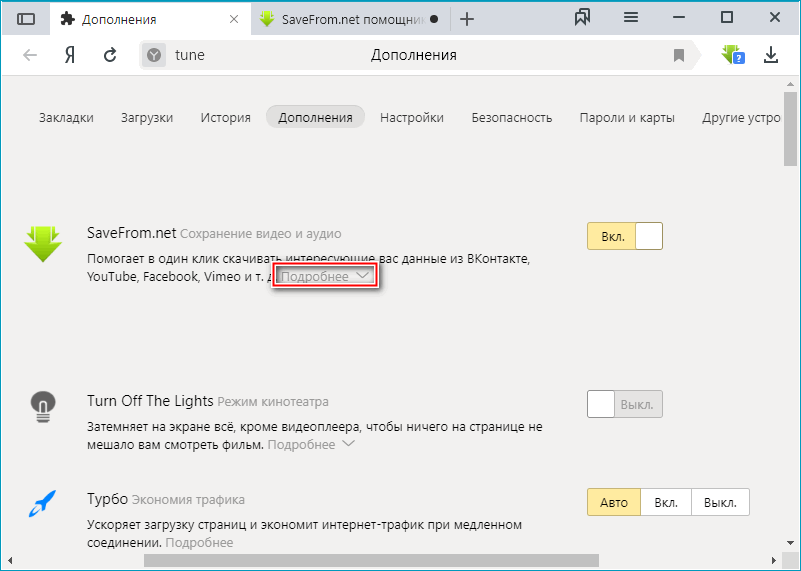This screenshot has width=801, height=571.
Task: Go back with the back arrow
Action: point(30,55)
